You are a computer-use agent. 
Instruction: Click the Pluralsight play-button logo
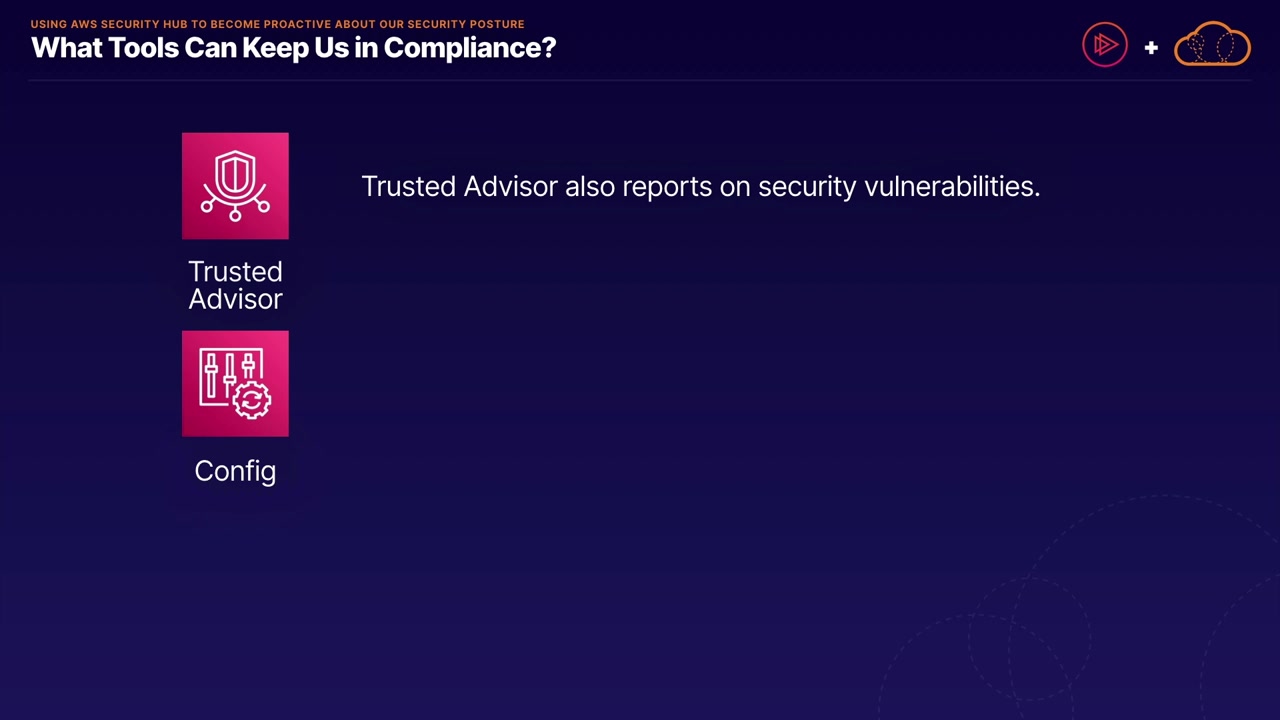(x=1105, y=45)
